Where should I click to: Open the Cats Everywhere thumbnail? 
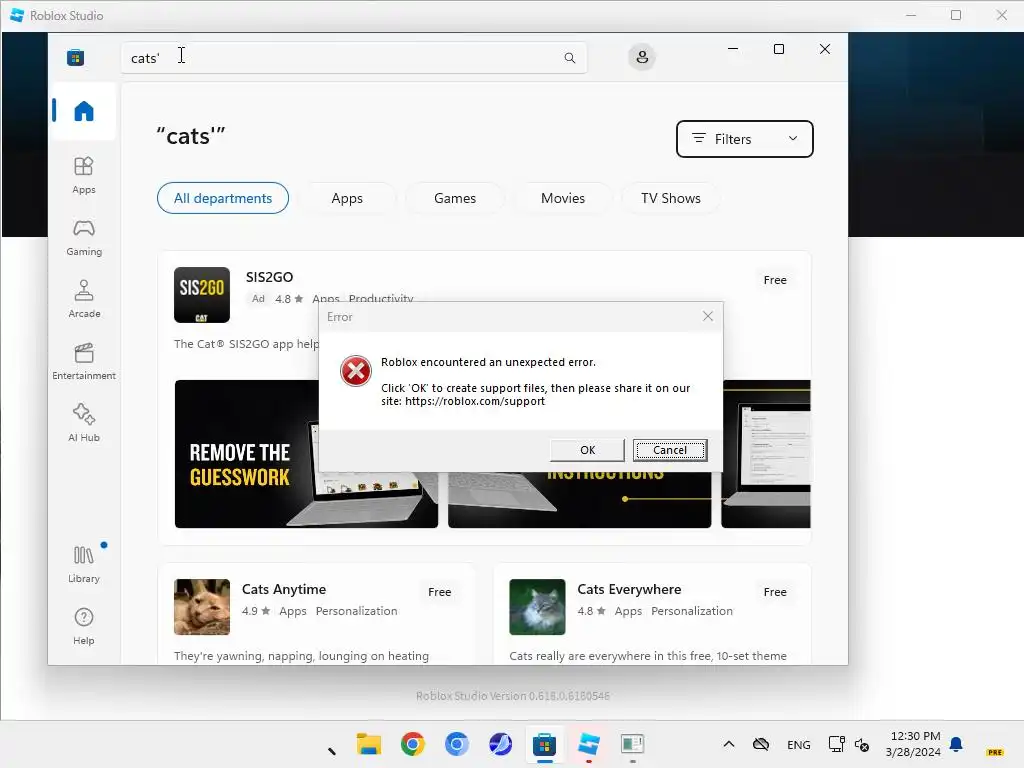click(x=537, y=607)
